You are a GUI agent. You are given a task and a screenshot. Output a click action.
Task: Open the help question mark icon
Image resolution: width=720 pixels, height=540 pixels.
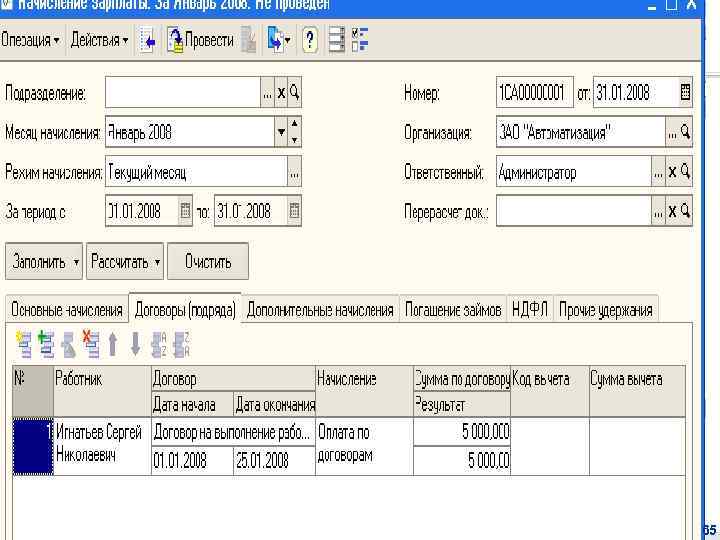coord(310,40)
